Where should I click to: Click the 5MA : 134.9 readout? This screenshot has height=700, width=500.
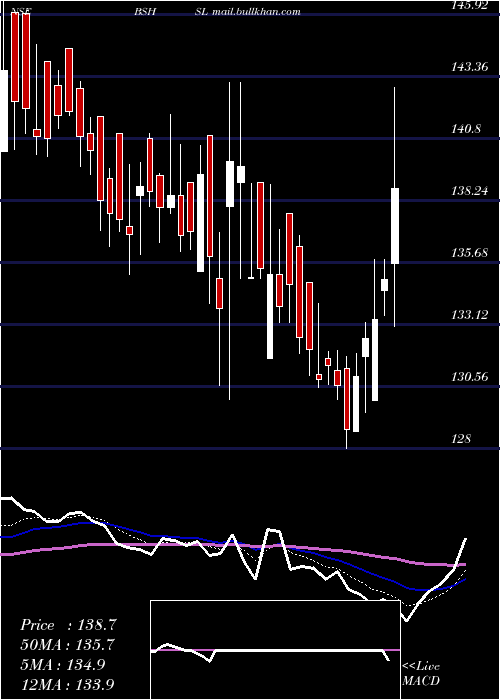tap(63, 664)
